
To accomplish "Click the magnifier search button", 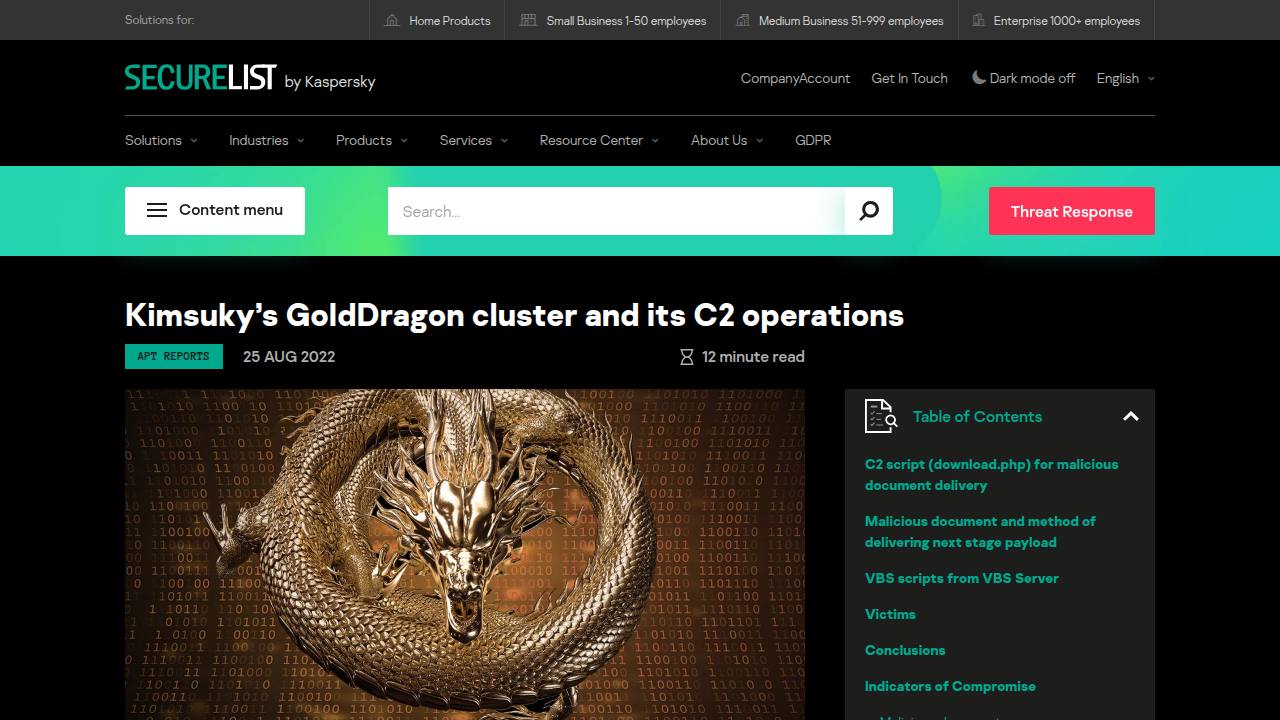I will pos(869,211).
